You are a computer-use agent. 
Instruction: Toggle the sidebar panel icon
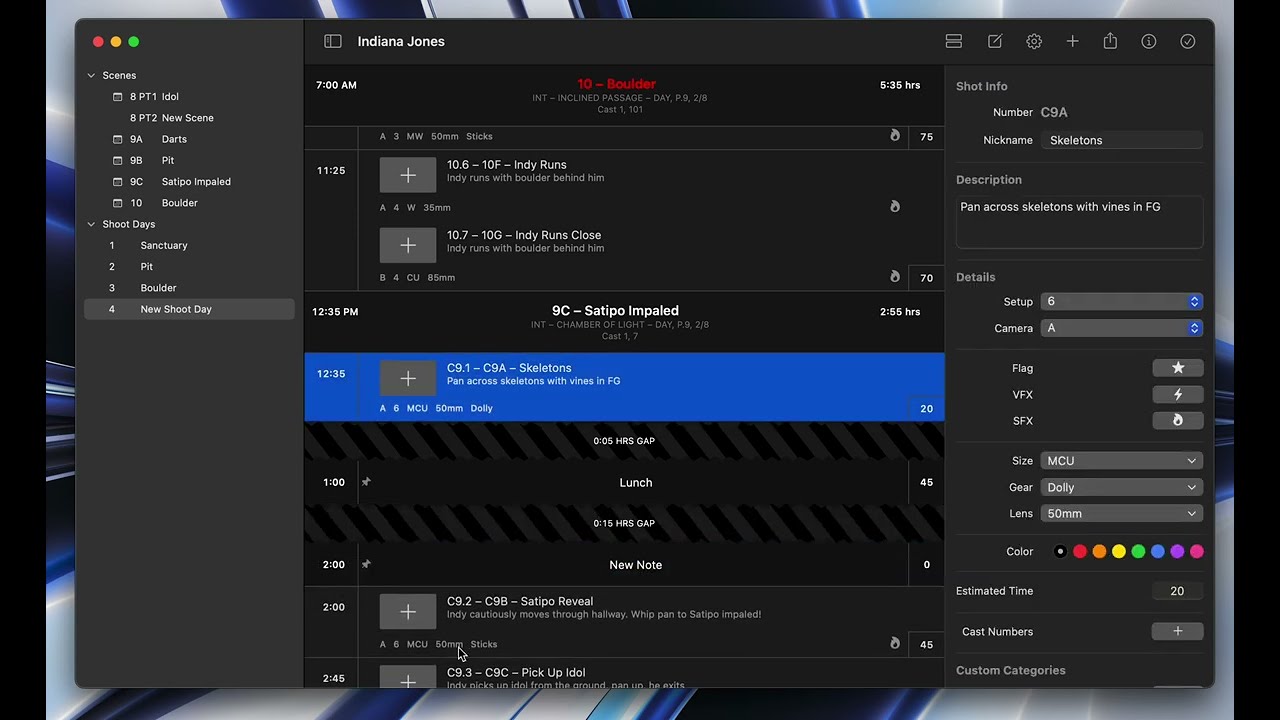[x=333, y=41]
